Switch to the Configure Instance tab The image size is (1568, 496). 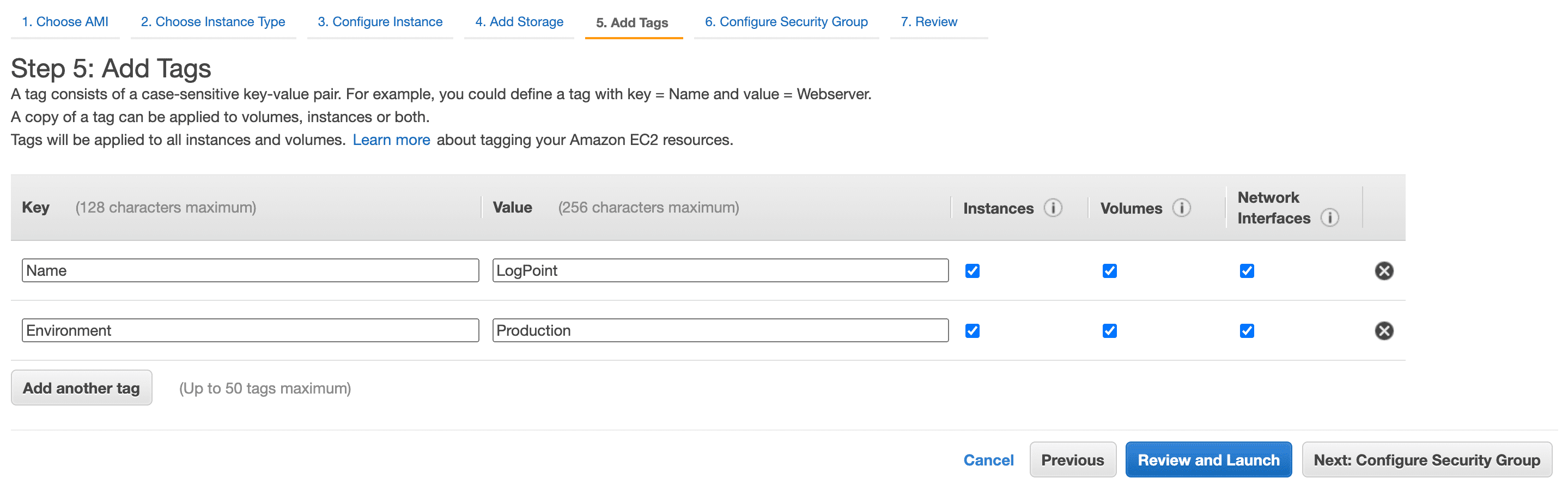[379, 21]
